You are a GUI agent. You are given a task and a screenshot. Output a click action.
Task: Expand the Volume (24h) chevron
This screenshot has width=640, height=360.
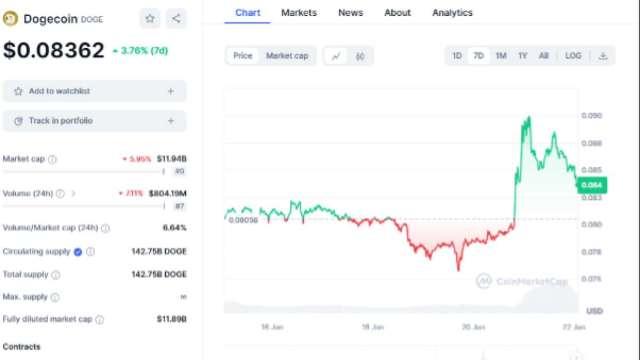pyautogui.click(x=73, y=193)
